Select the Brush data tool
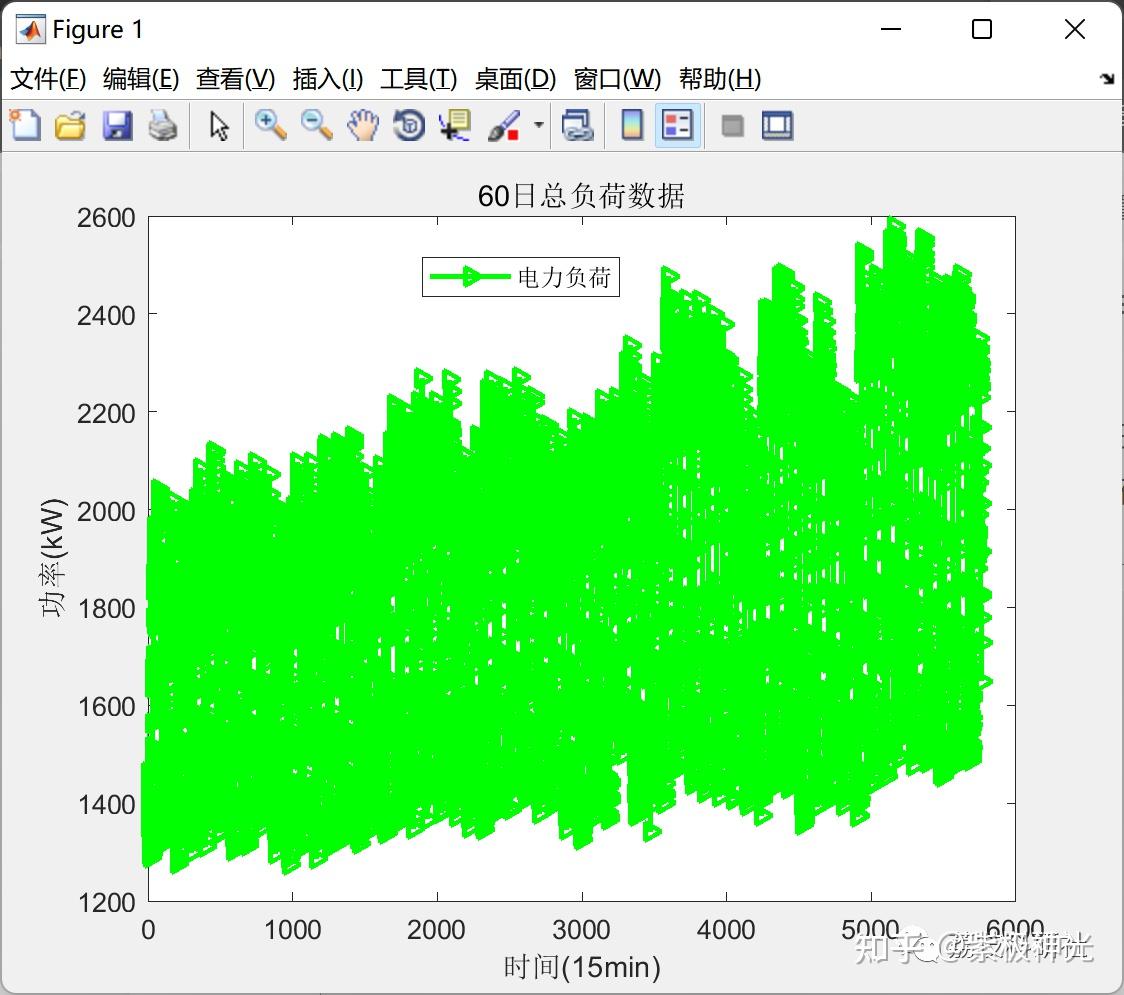 (x=504, y=125)
